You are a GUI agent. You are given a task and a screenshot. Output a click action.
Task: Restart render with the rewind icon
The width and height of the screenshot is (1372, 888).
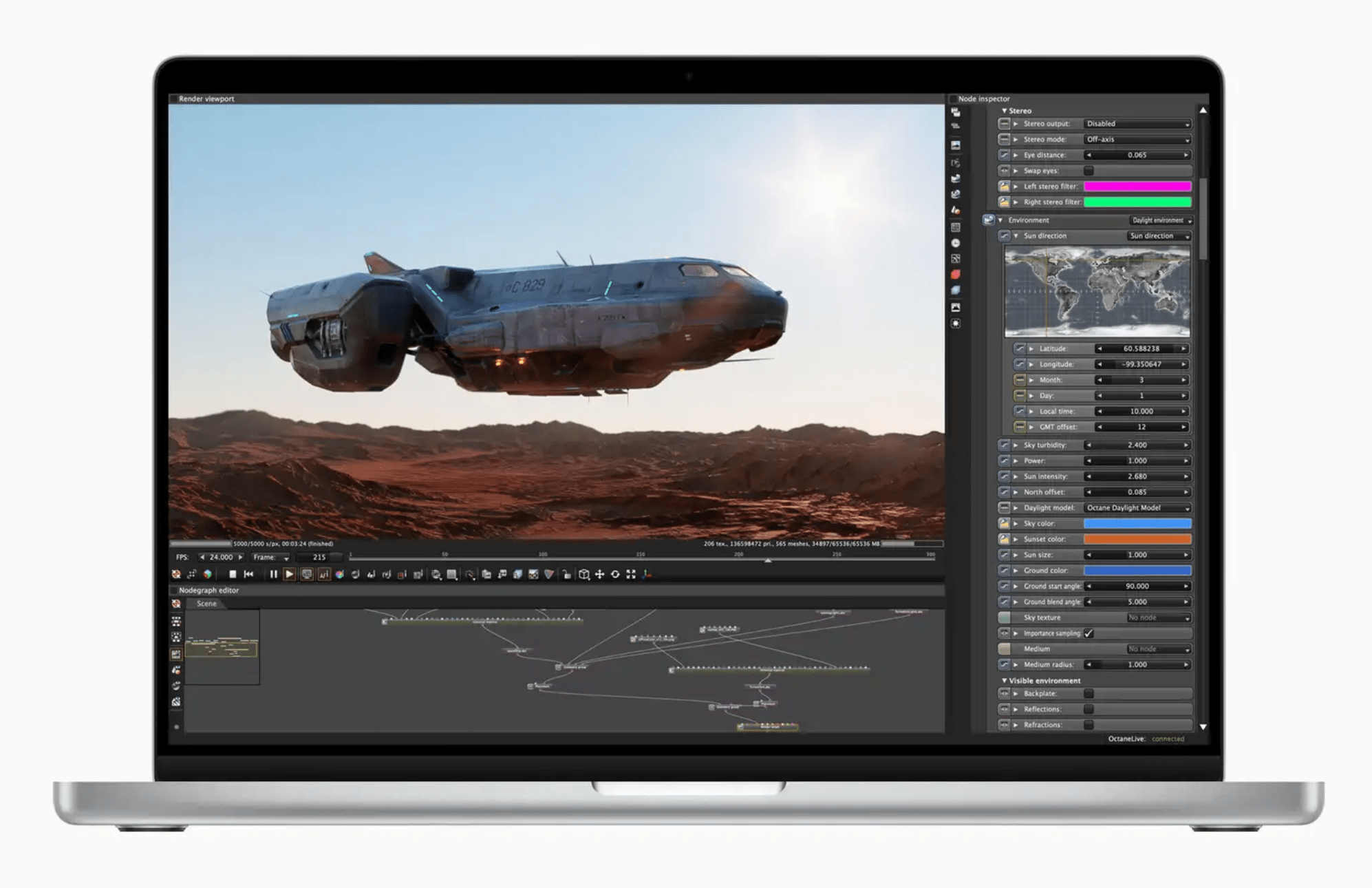click(x=248, y=574)
